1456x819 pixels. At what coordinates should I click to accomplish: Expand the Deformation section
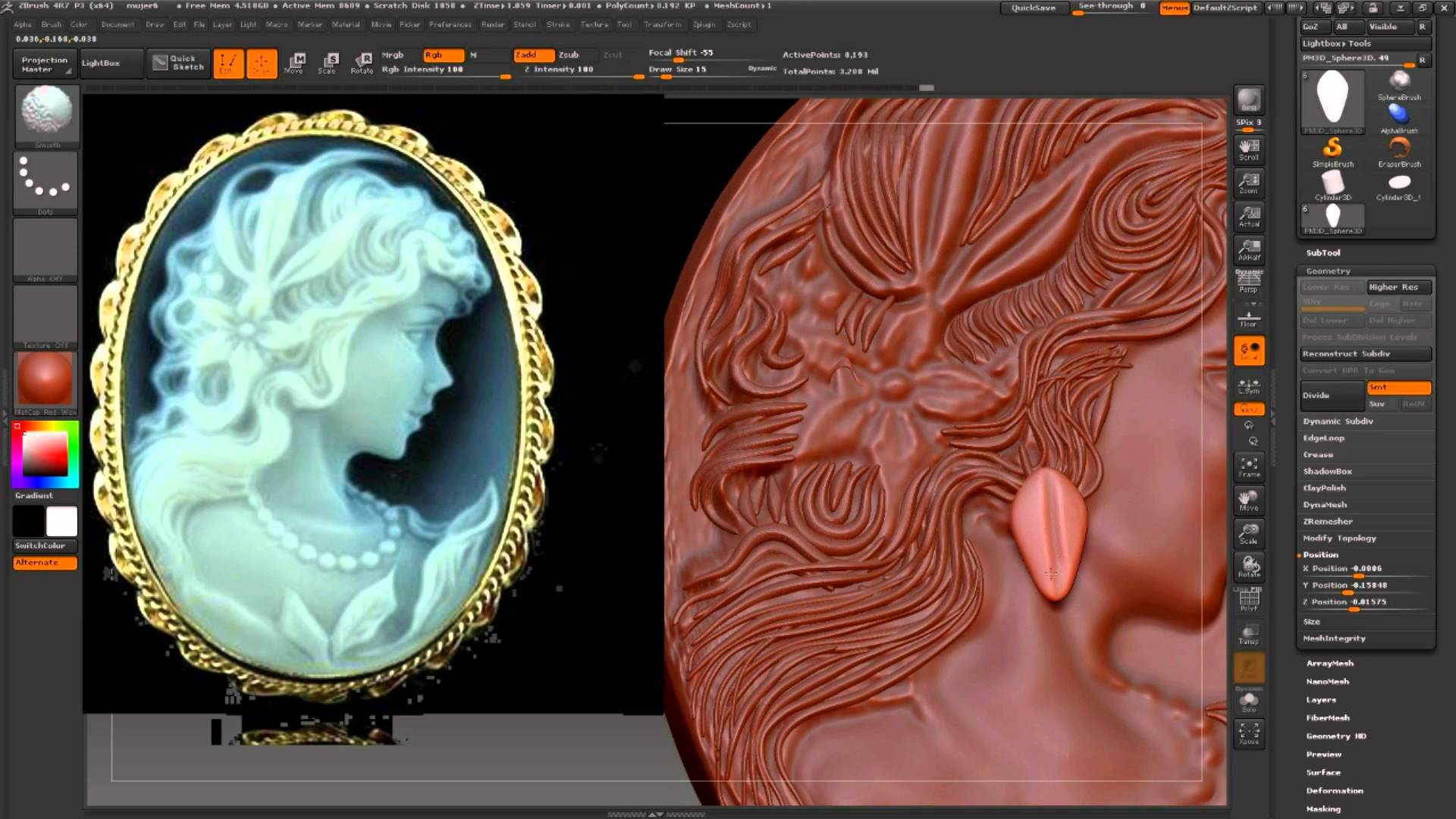1335,790
